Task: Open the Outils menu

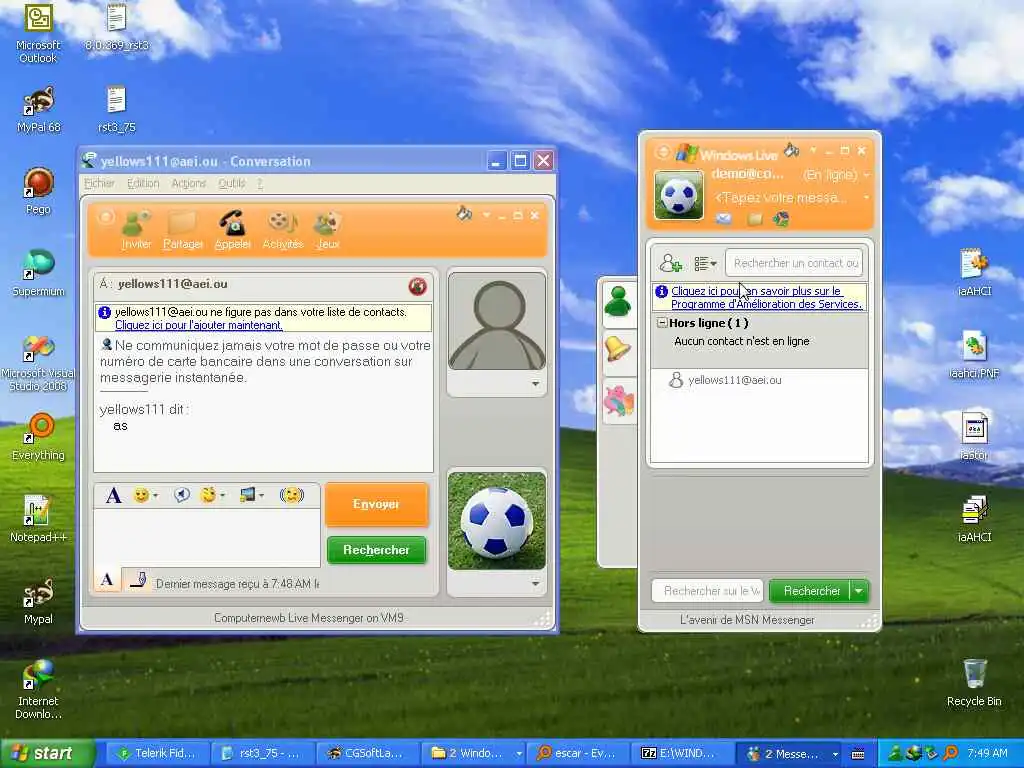Action: click(232, 184)
